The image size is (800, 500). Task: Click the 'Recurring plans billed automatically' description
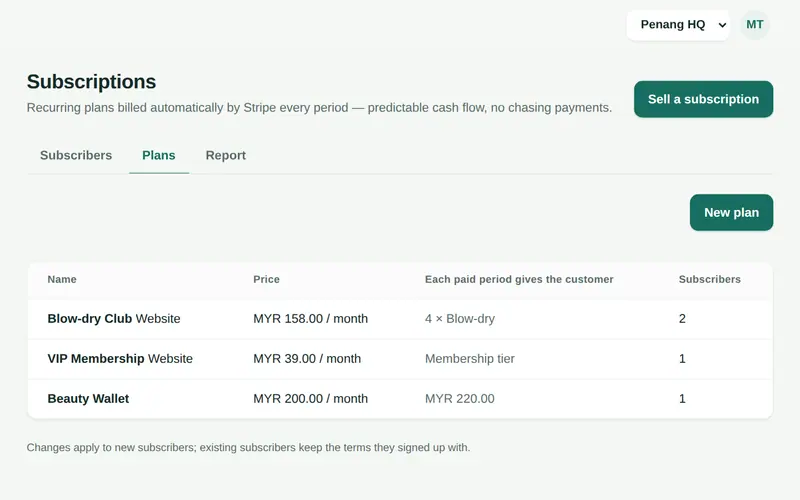(x=319, y=108)
